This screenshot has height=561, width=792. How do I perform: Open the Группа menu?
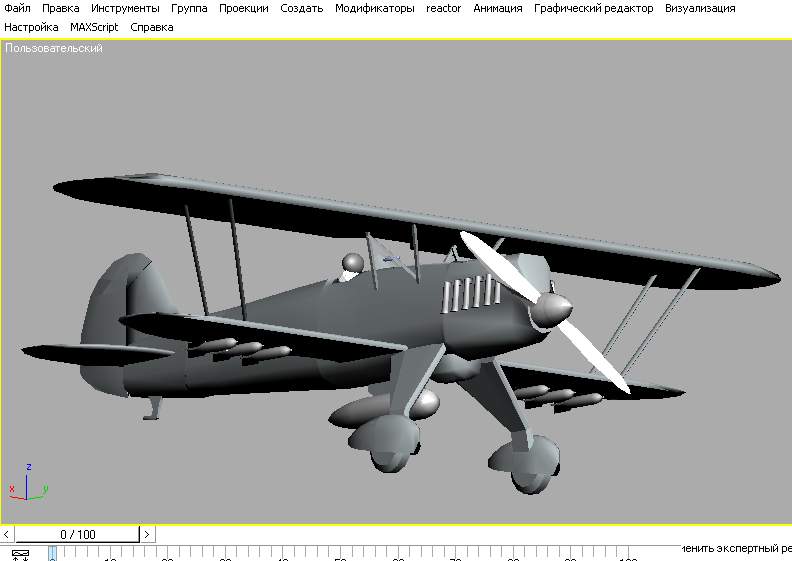189,9
